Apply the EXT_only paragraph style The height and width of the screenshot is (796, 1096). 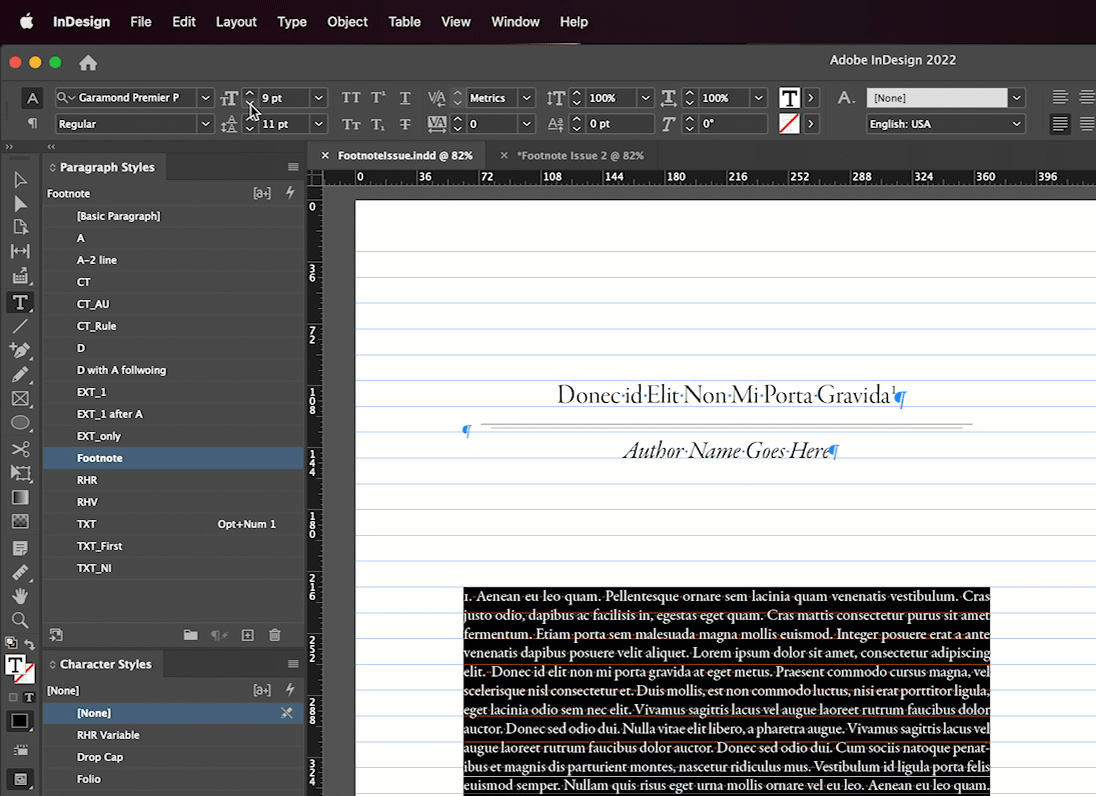pyautogui.click(x=173, y=435)
